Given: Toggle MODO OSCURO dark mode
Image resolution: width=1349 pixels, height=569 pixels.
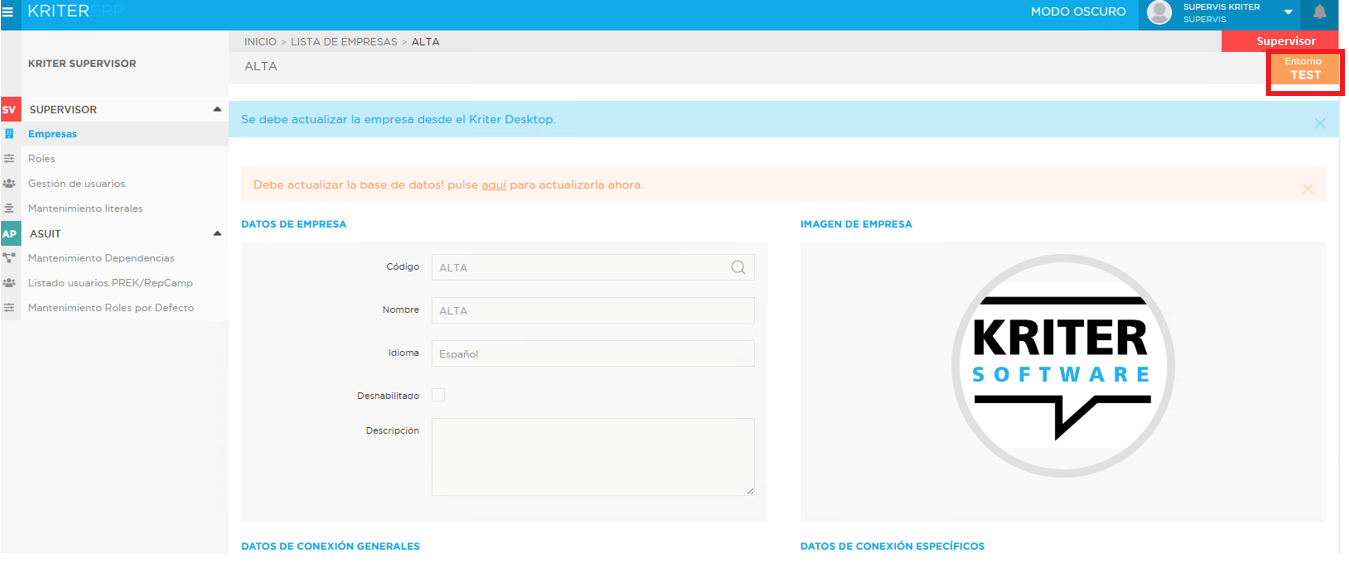Looking at the screenshot, I should pyautogui.click(x=1078, y=12).
